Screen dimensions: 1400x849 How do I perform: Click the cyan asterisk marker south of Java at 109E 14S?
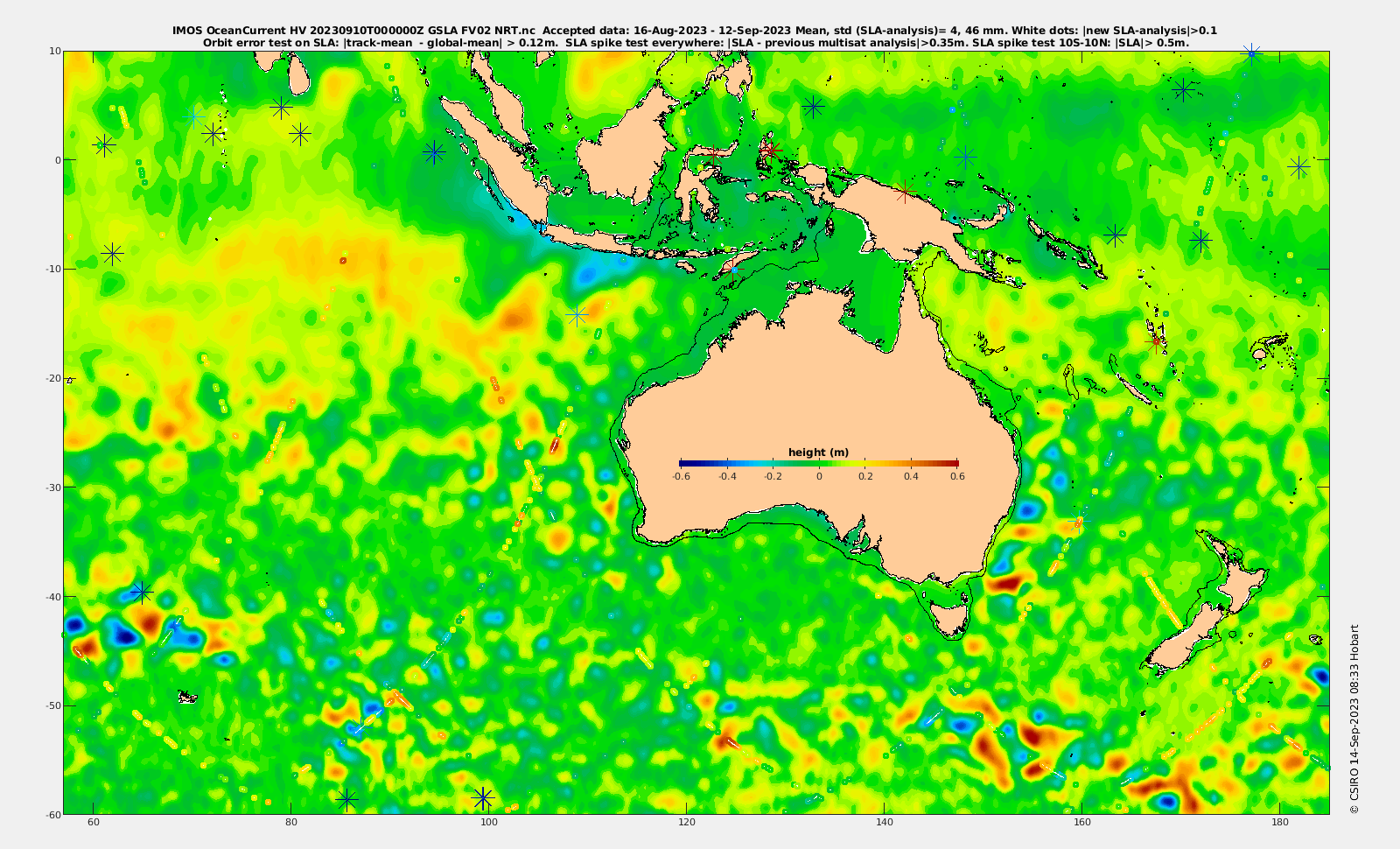(x=577, y=314)
